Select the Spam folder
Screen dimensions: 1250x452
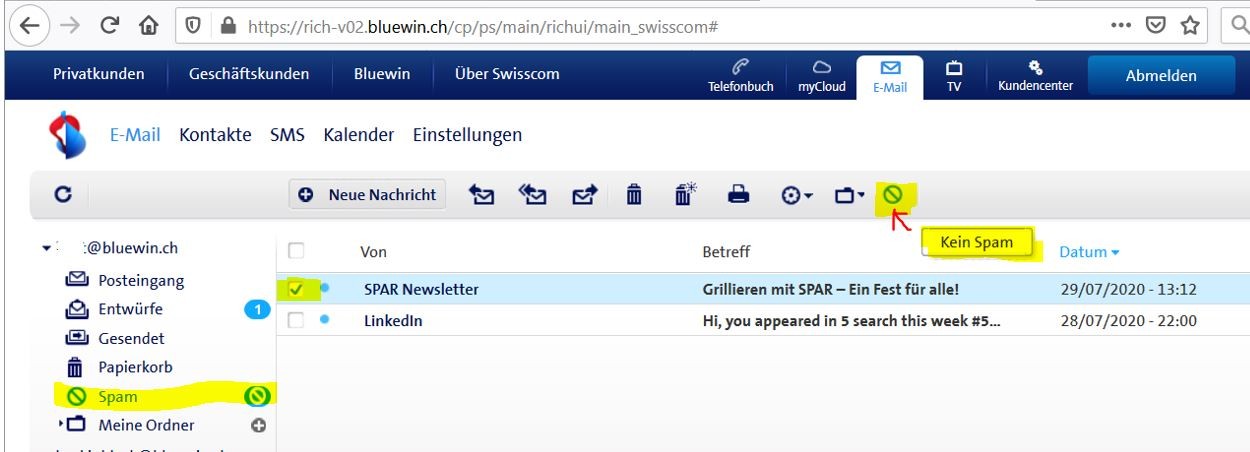(x=118, y=397)
